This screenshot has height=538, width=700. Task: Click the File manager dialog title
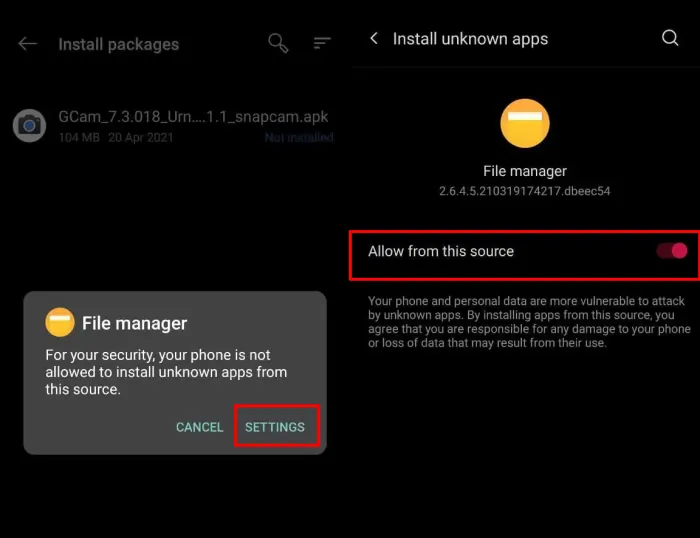click(x=134, y=323)
